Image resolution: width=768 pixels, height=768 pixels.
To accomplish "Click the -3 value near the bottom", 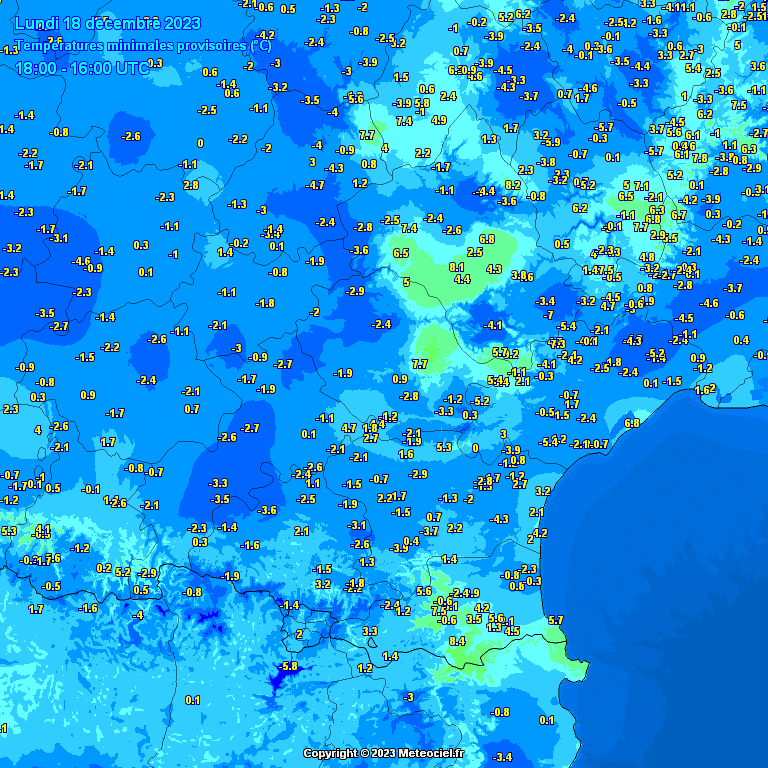I will [407, 697].
